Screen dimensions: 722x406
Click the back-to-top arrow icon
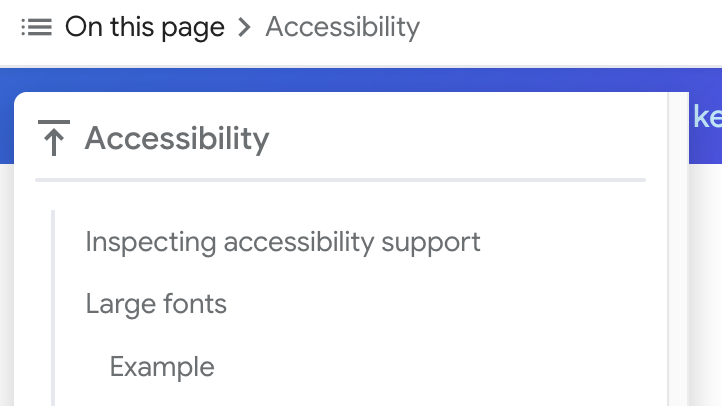pos(54,138)
